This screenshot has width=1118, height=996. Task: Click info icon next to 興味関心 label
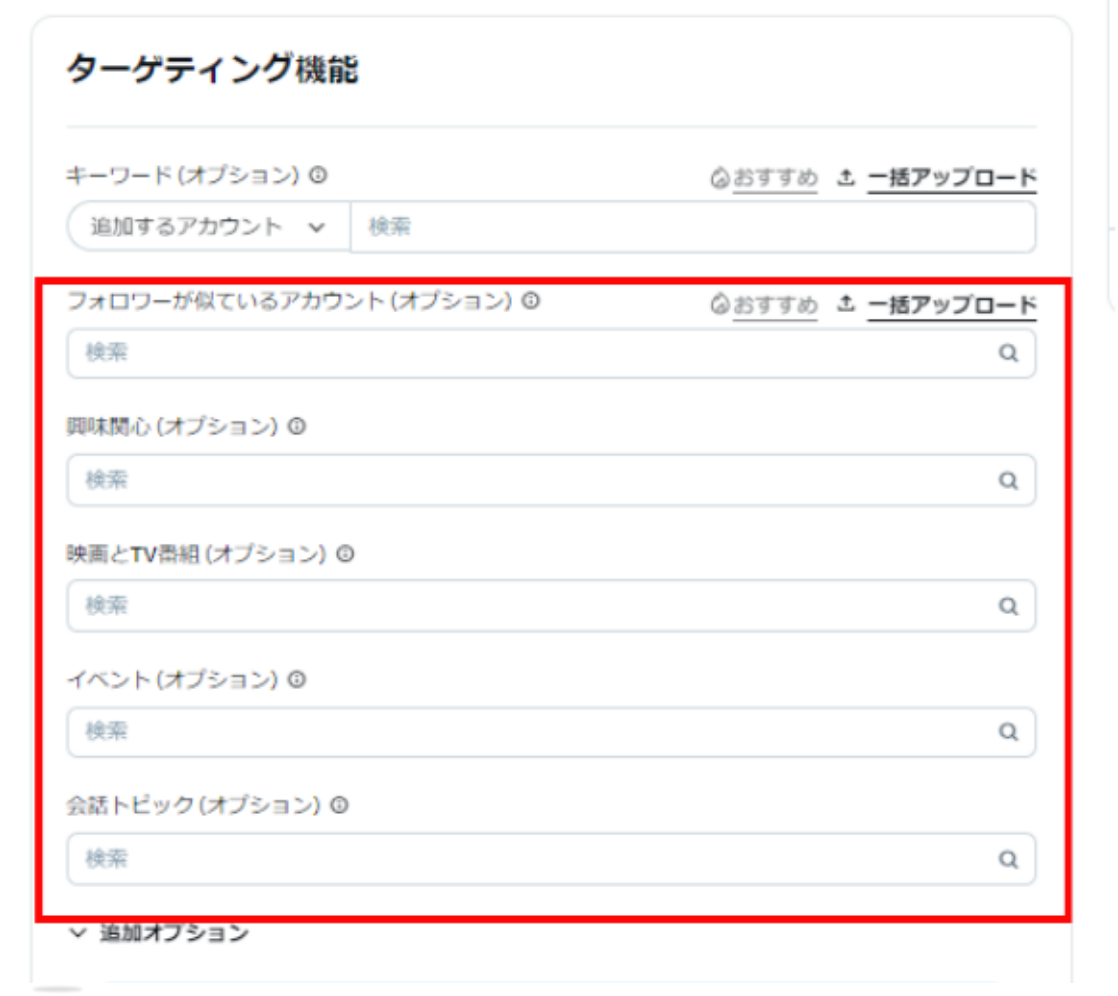coord(296,426)
